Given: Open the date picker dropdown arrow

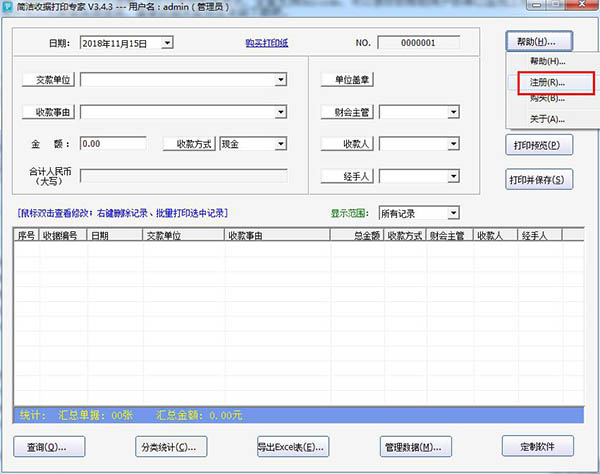Looking at the screenshot, I should tap(166, 42).
